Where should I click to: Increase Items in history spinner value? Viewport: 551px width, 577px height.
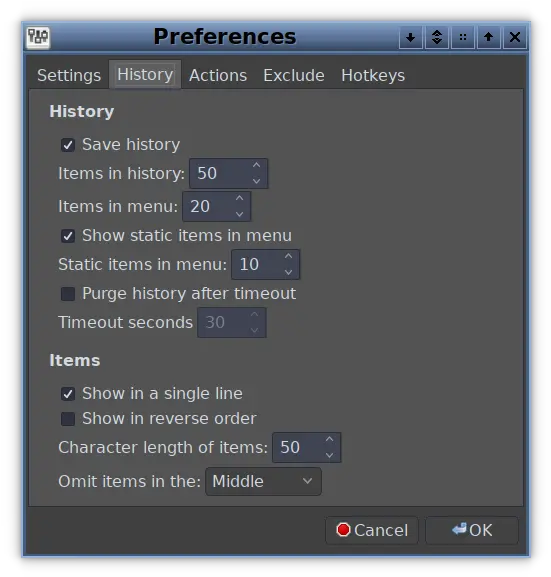tap(256, 166)
